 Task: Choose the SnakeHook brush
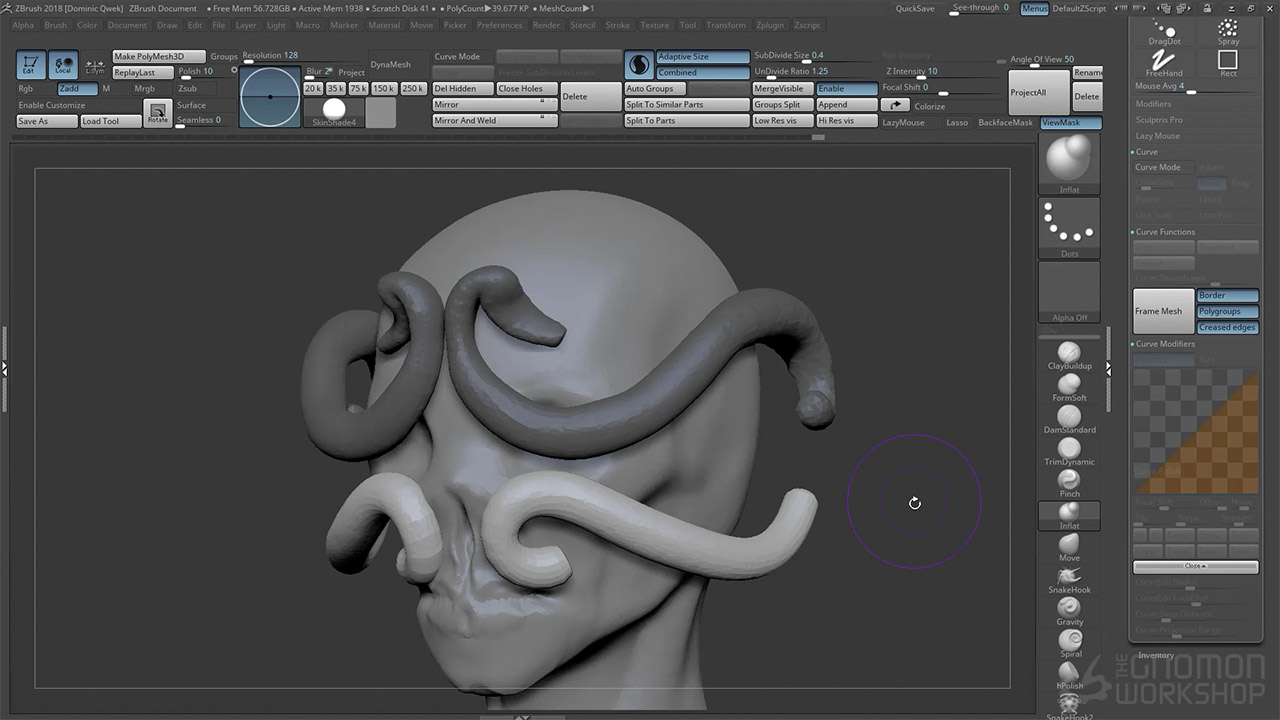[x=1069, y=577]
